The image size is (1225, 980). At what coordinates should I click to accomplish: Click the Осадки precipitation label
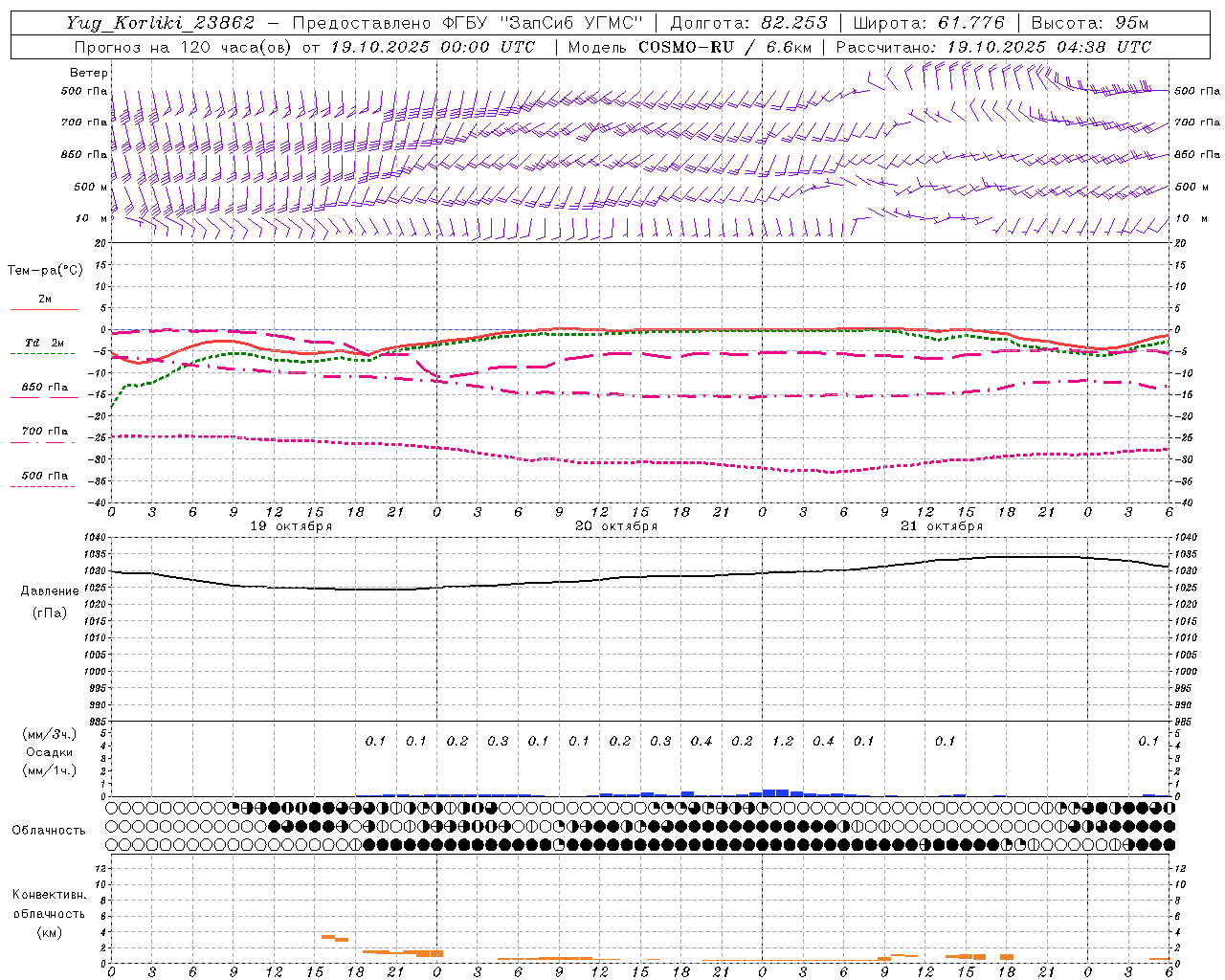(50, 752)
